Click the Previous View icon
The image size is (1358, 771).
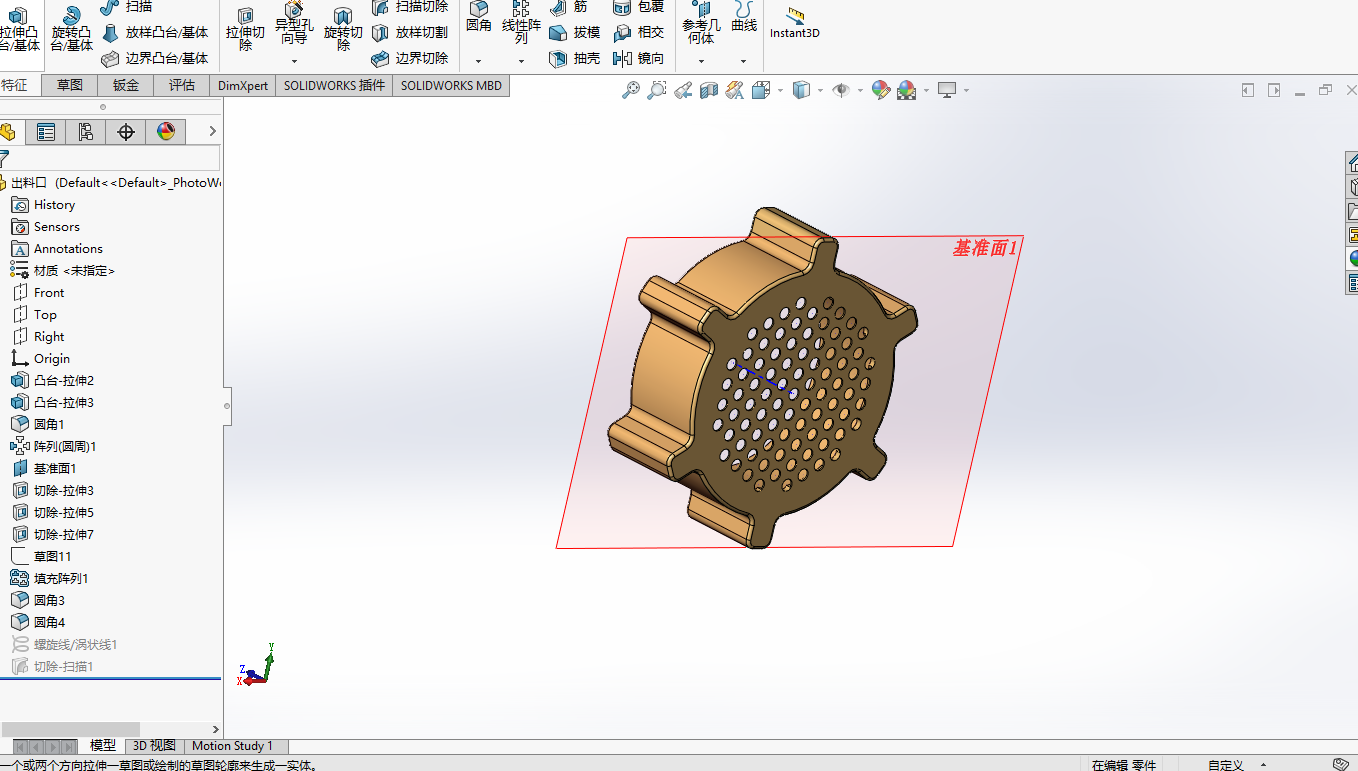point(683,91)
